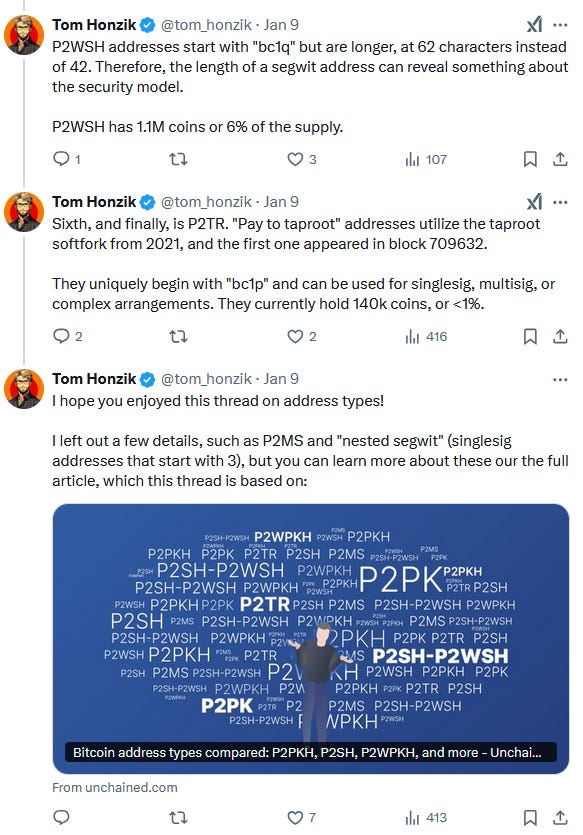Open more options on P2TR tweet
The height and width of the screenshot is (835, 583).
(560, 202)
